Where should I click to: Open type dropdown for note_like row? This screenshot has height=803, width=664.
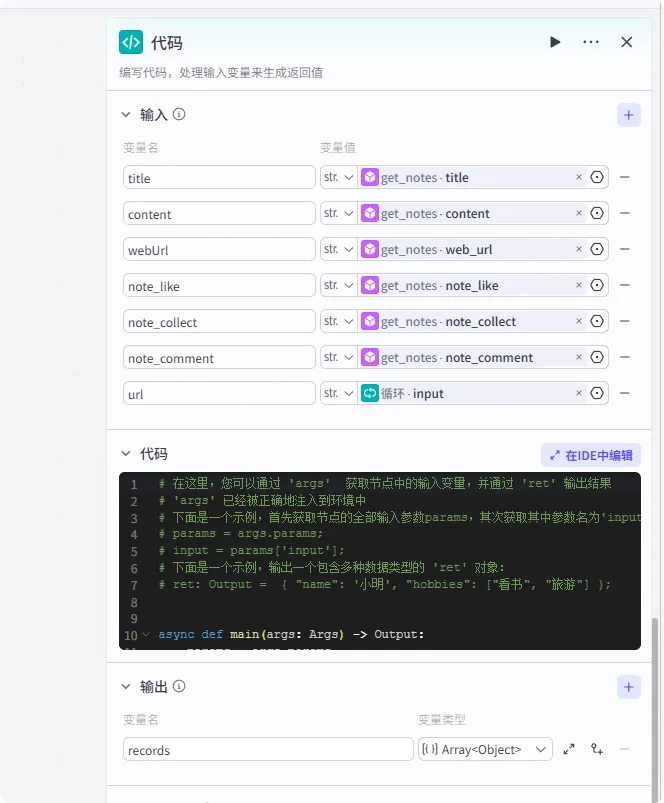(339, 285)
